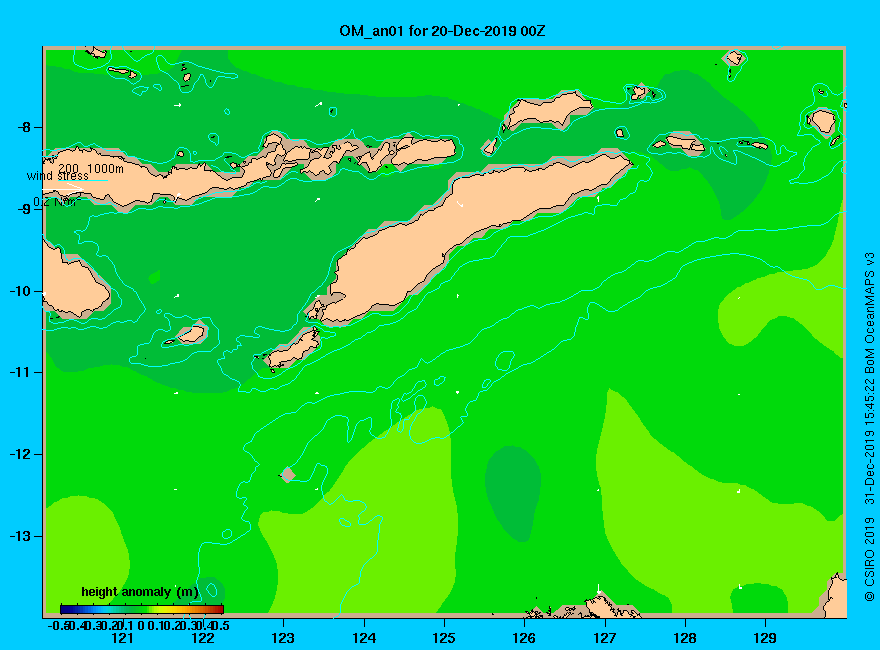Click longitude label 124 on the axis

(x=364, y=638)
